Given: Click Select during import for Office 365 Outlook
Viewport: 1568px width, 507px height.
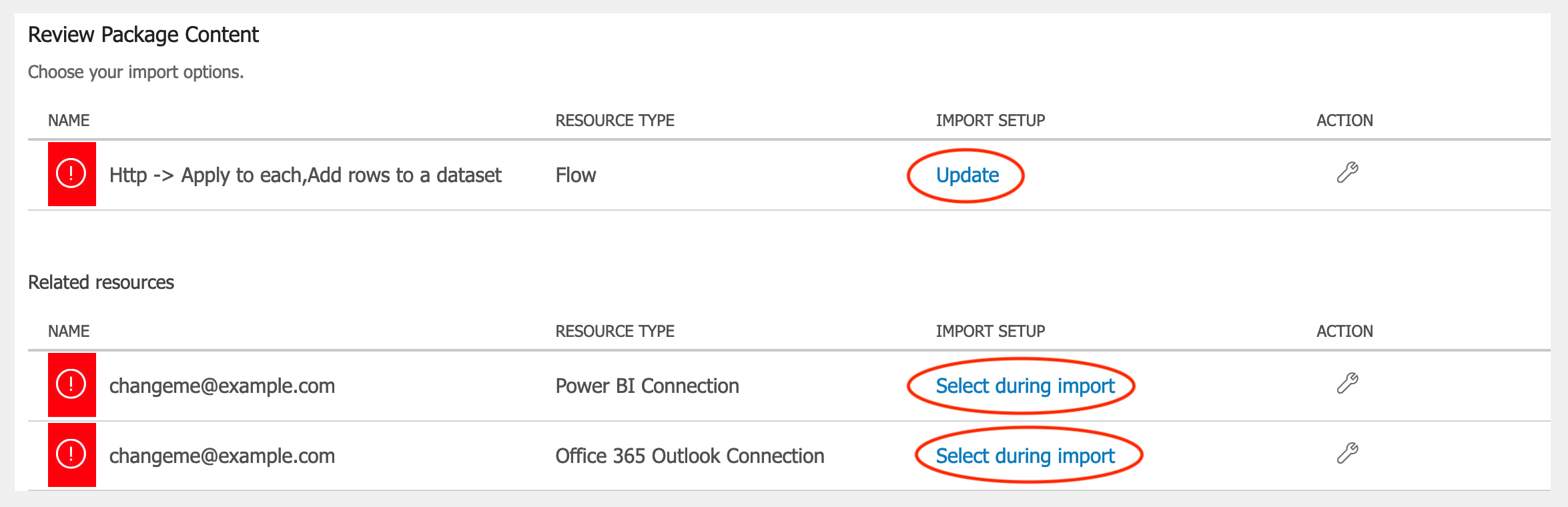Looking at the screenshot, I should tap(1025, 456).
